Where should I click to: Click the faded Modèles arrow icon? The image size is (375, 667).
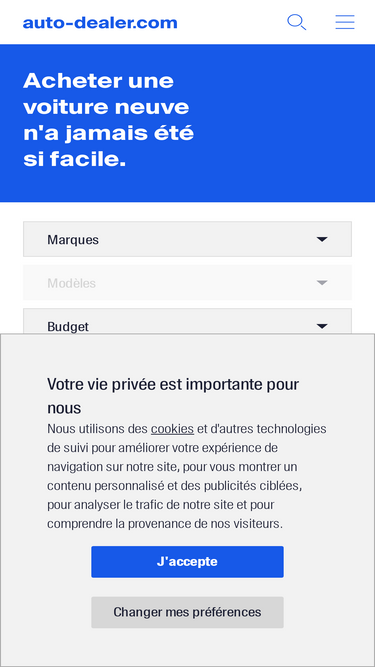point(322,283)
